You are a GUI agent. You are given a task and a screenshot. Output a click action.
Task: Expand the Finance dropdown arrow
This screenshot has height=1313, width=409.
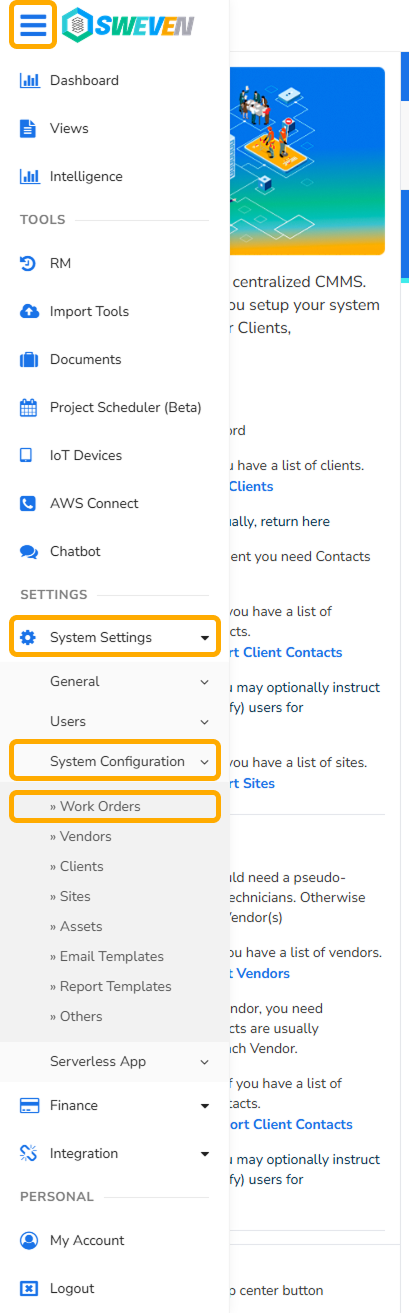[205, 1106]
